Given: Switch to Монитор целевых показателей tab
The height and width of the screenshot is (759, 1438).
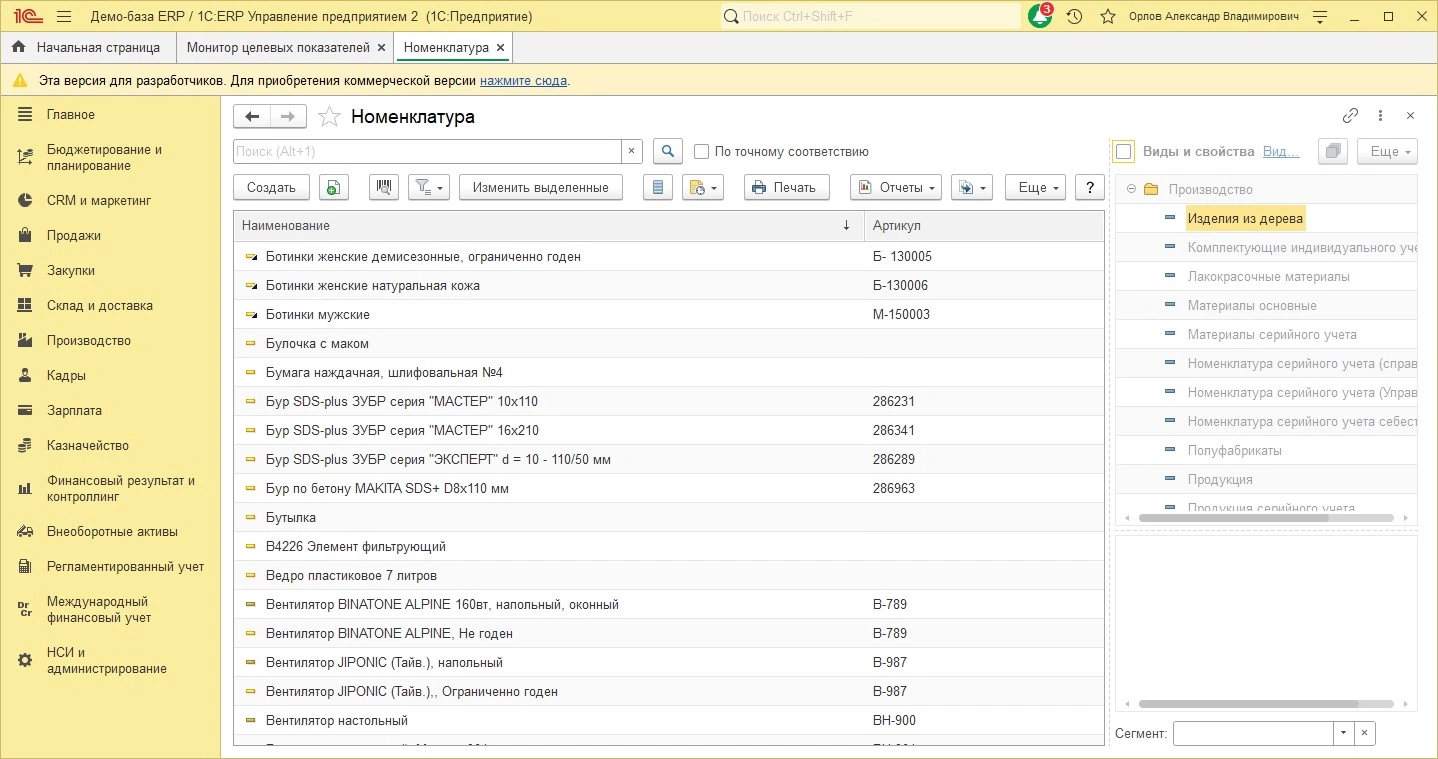Looking at the screenshot, I should tap(278, 47).
